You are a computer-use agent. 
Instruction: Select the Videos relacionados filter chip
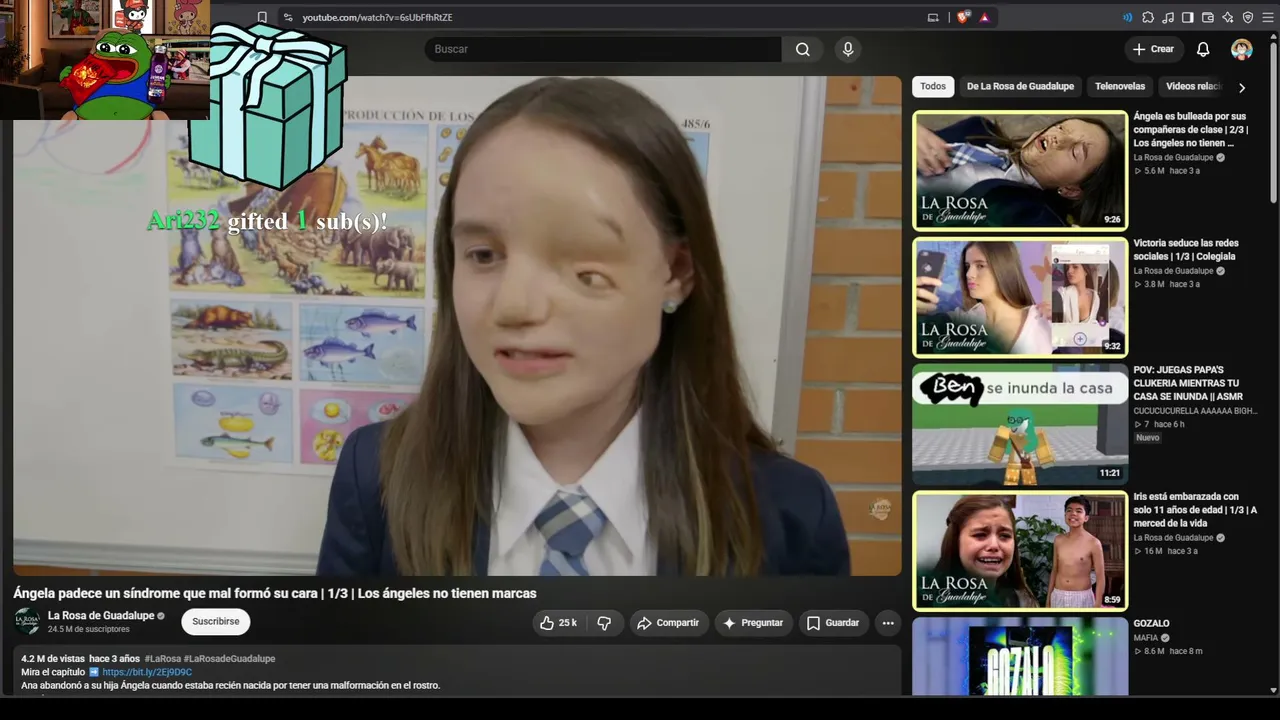[1193, 86]
